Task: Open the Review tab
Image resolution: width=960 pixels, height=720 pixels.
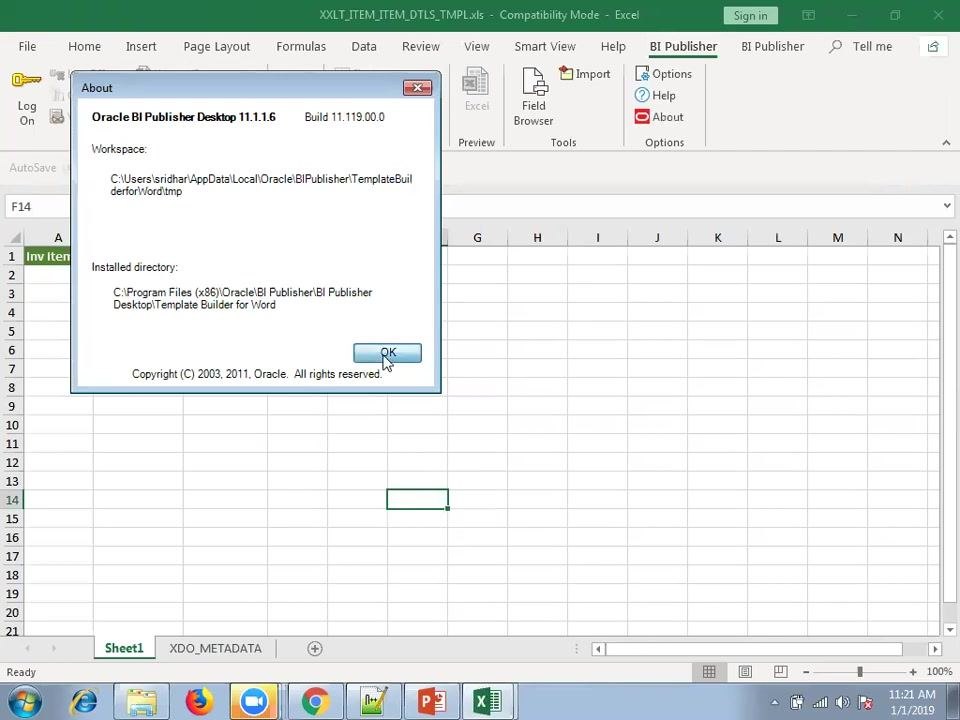Action: point(421,47)
